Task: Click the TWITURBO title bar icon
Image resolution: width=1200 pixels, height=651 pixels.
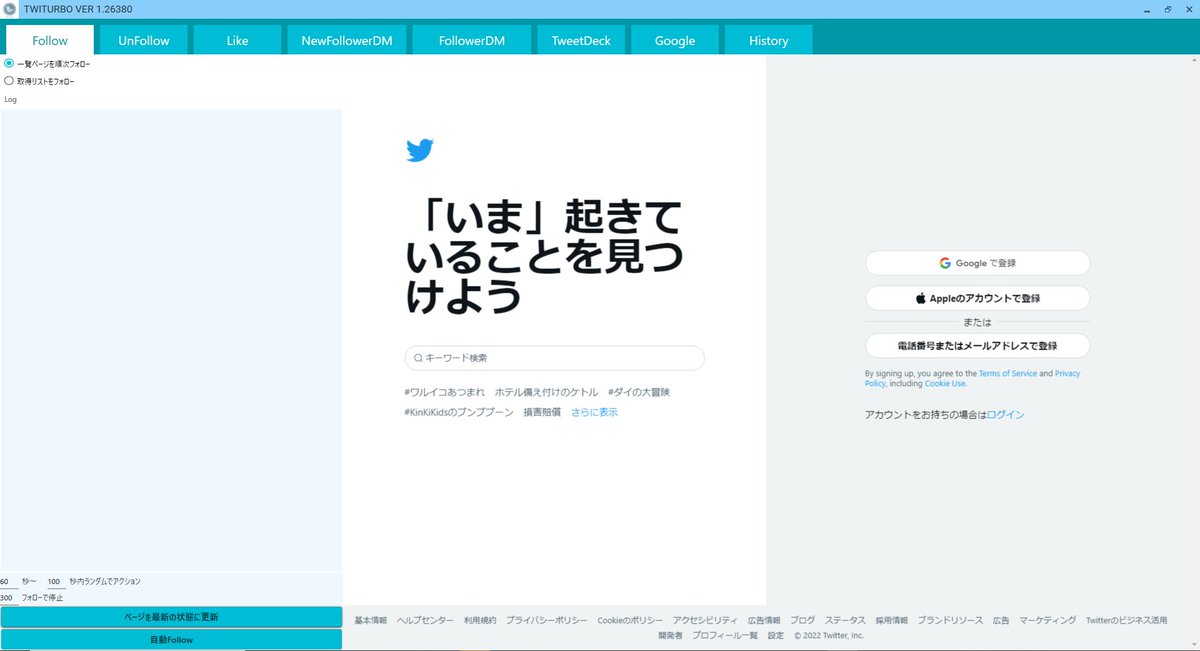Action: click(10, 8)
